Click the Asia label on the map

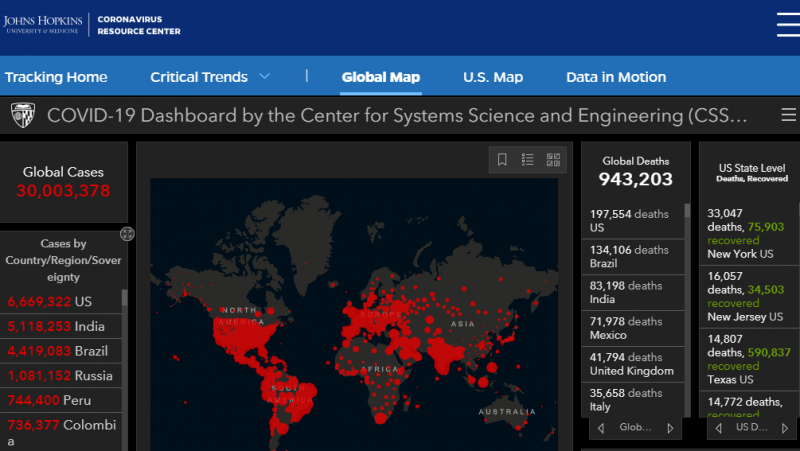click(x=463, y=323)
